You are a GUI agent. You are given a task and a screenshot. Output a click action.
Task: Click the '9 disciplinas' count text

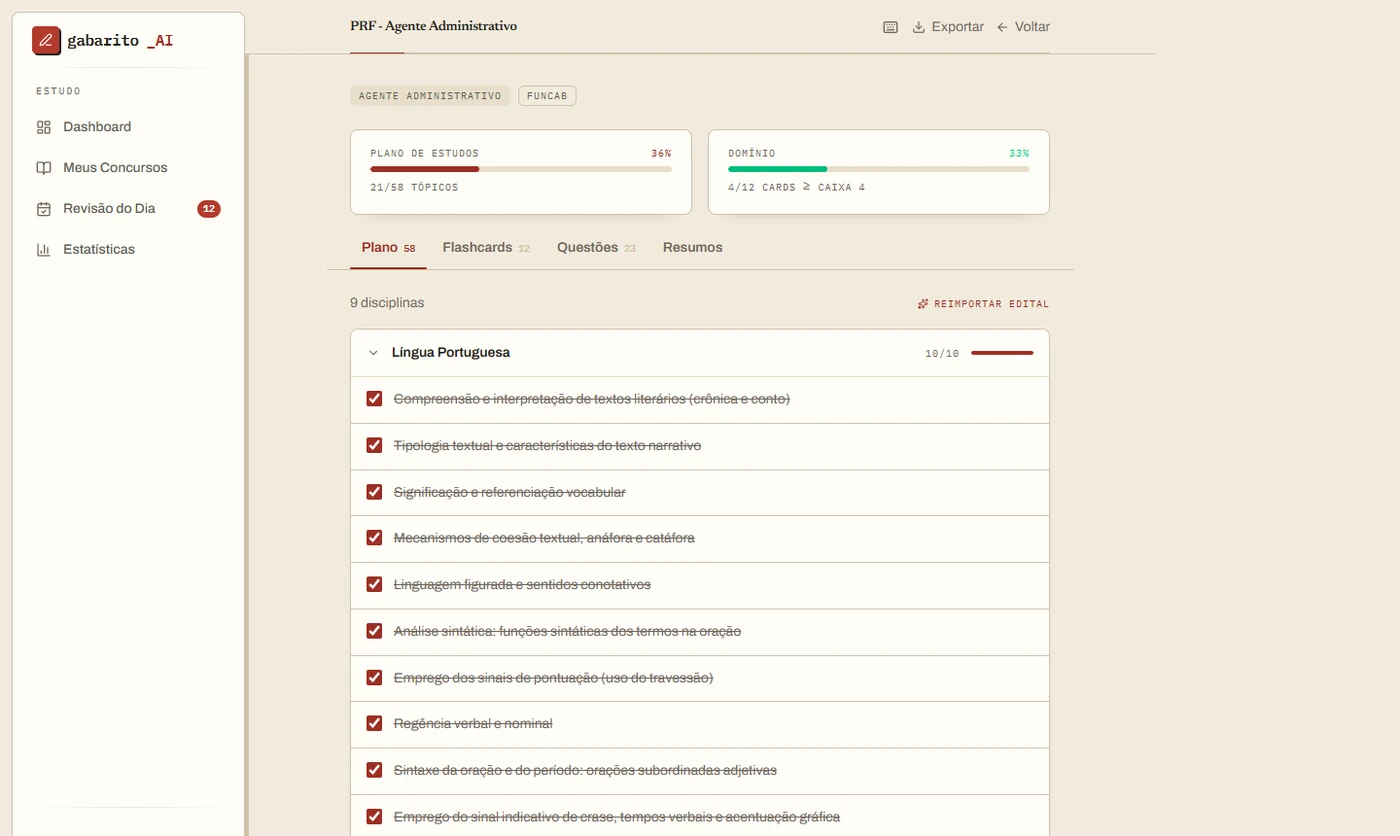point(387,303)
